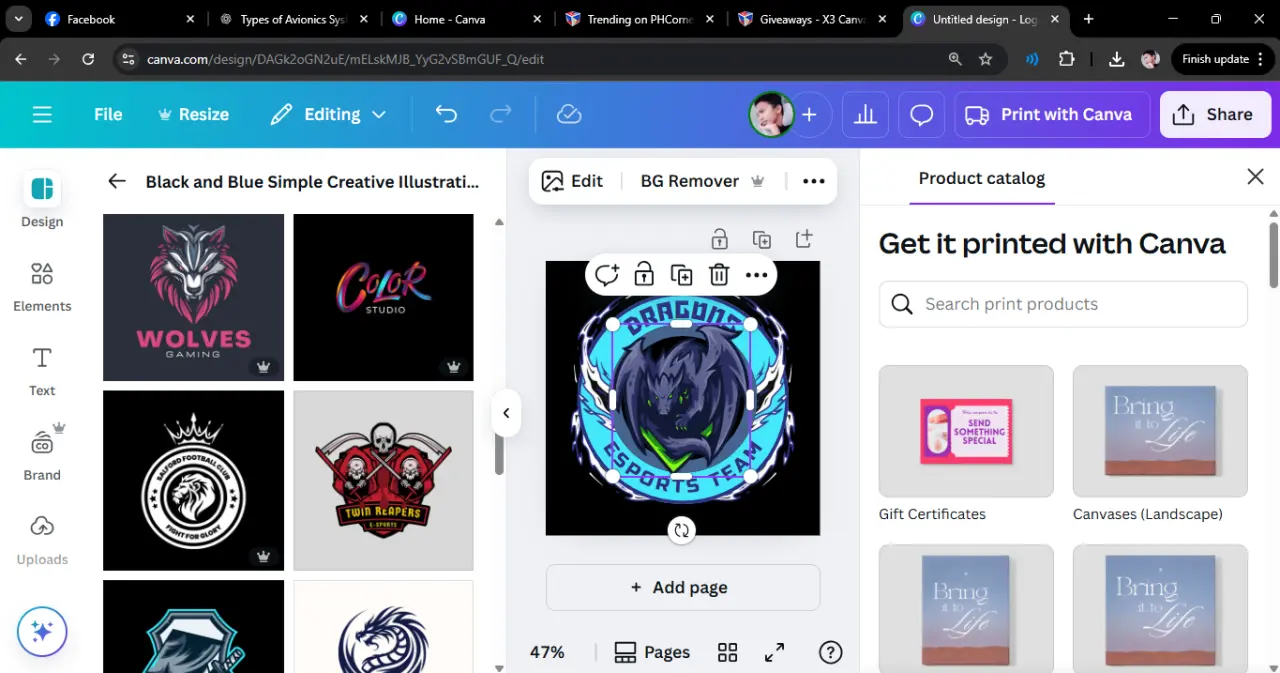Launch the Magic sparkle assistant button

click(42, 632)
